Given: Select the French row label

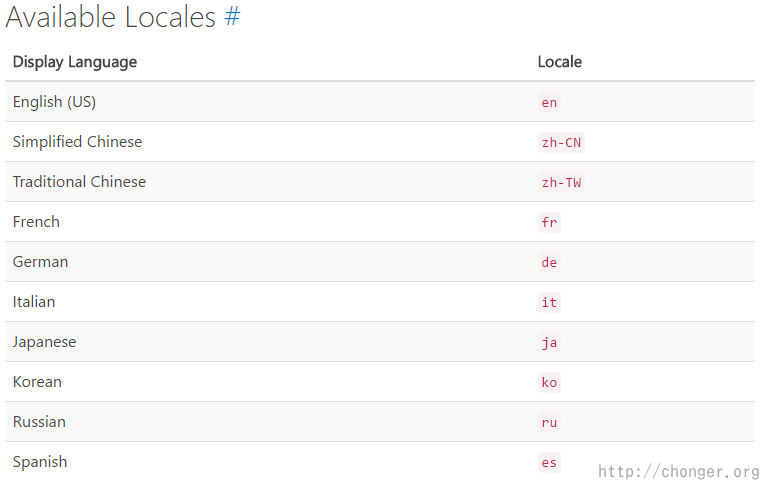Looking at the screenshot, I should click(x=36, y=222).
